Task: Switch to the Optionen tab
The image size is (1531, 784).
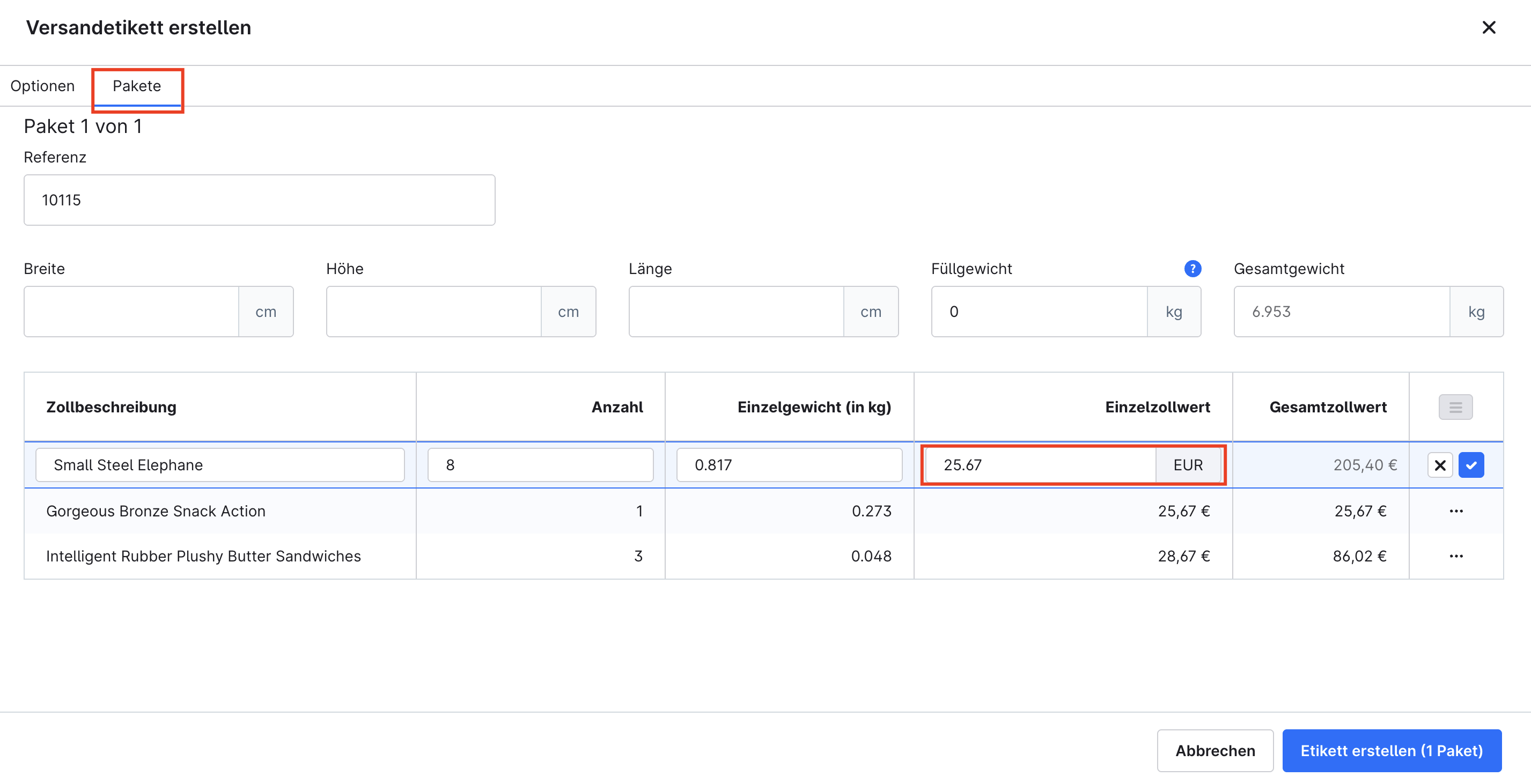Action: click(43, 86)
